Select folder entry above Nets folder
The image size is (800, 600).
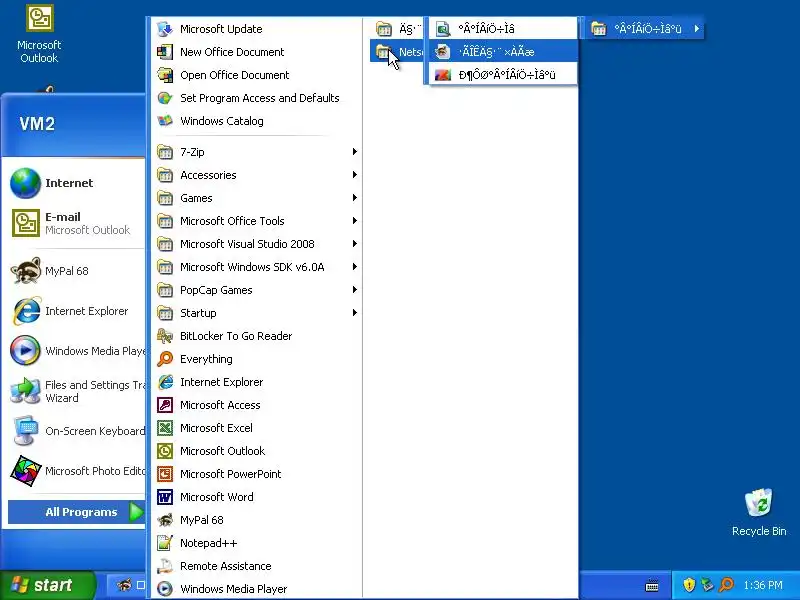pos(397,29)
